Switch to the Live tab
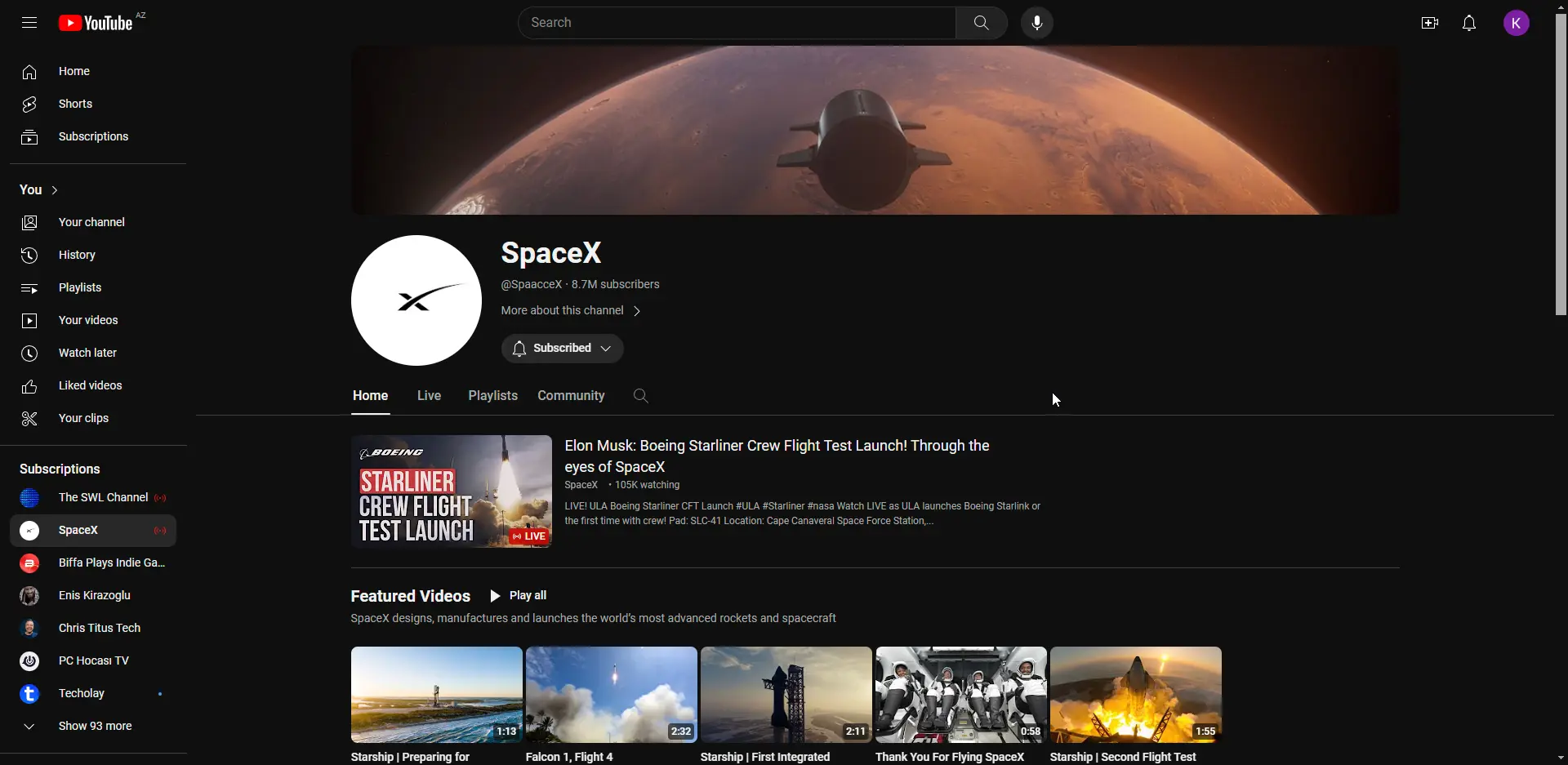Image resolution: width=1568 pixels, height=765 pixels. (429, 396)
